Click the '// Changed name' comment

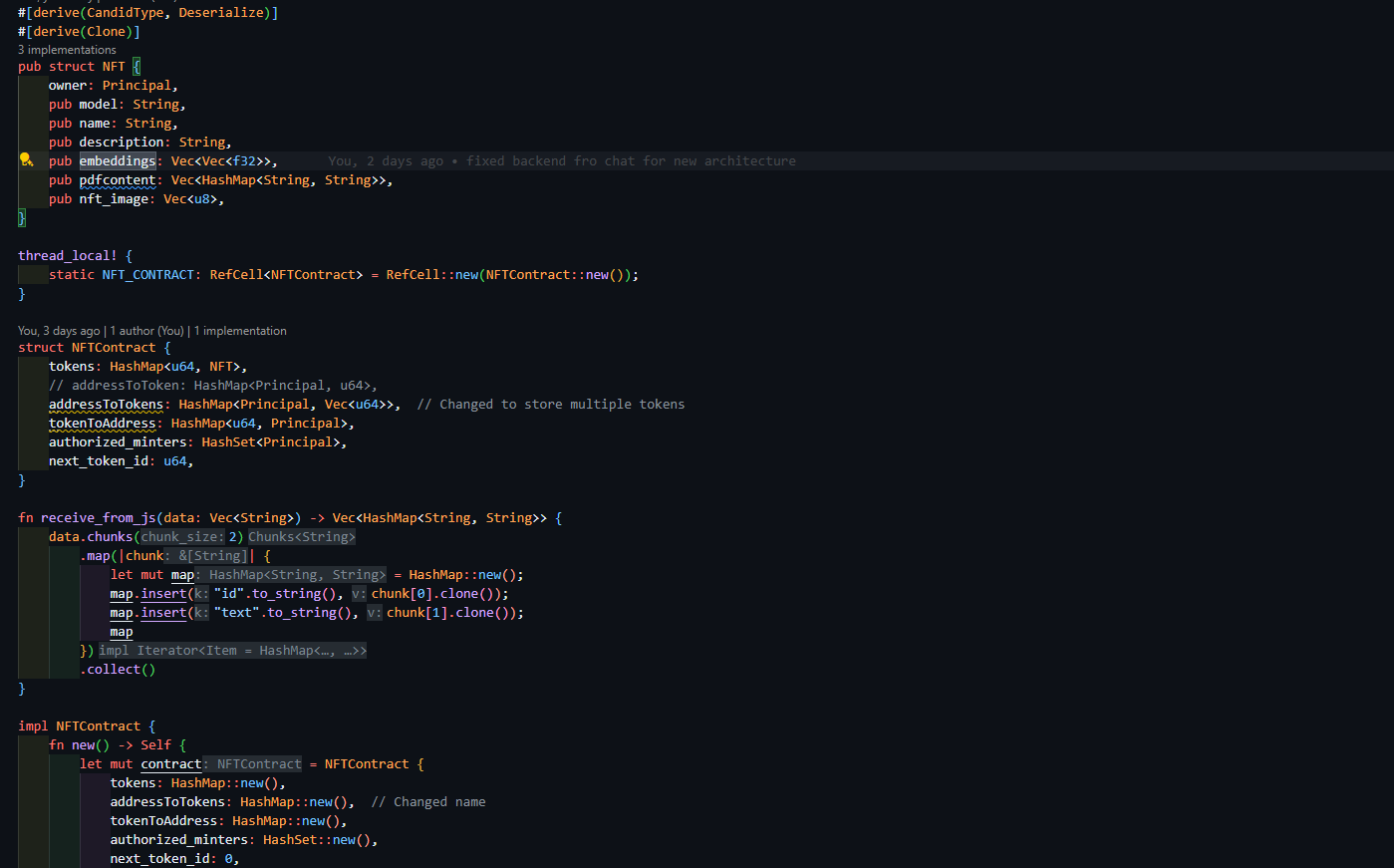pos(428,802)
